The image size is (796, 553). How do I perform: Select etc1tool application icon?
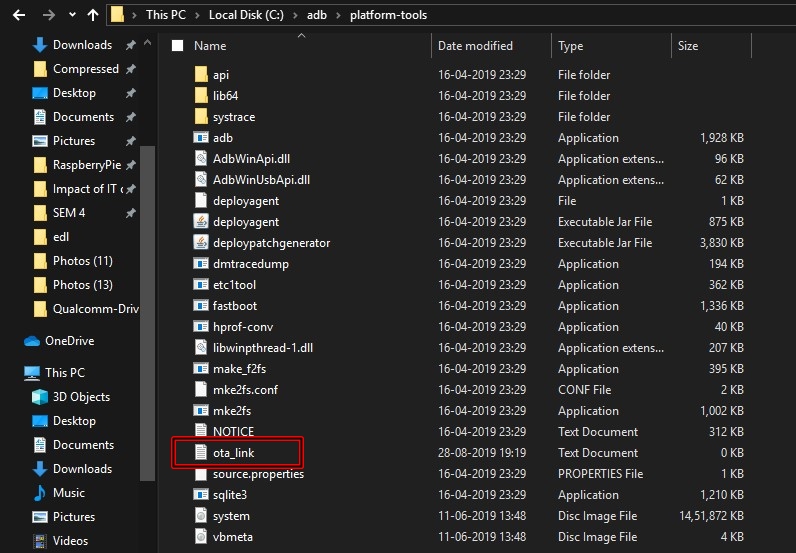point(202,284)
